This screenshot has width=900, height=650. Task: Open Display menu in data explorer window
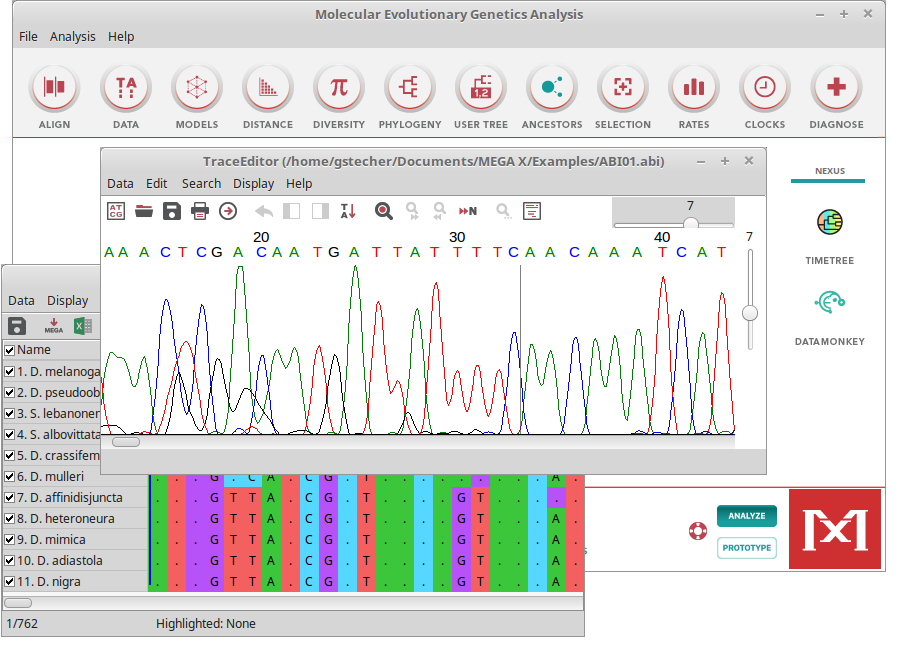click(x=68, y=301)
